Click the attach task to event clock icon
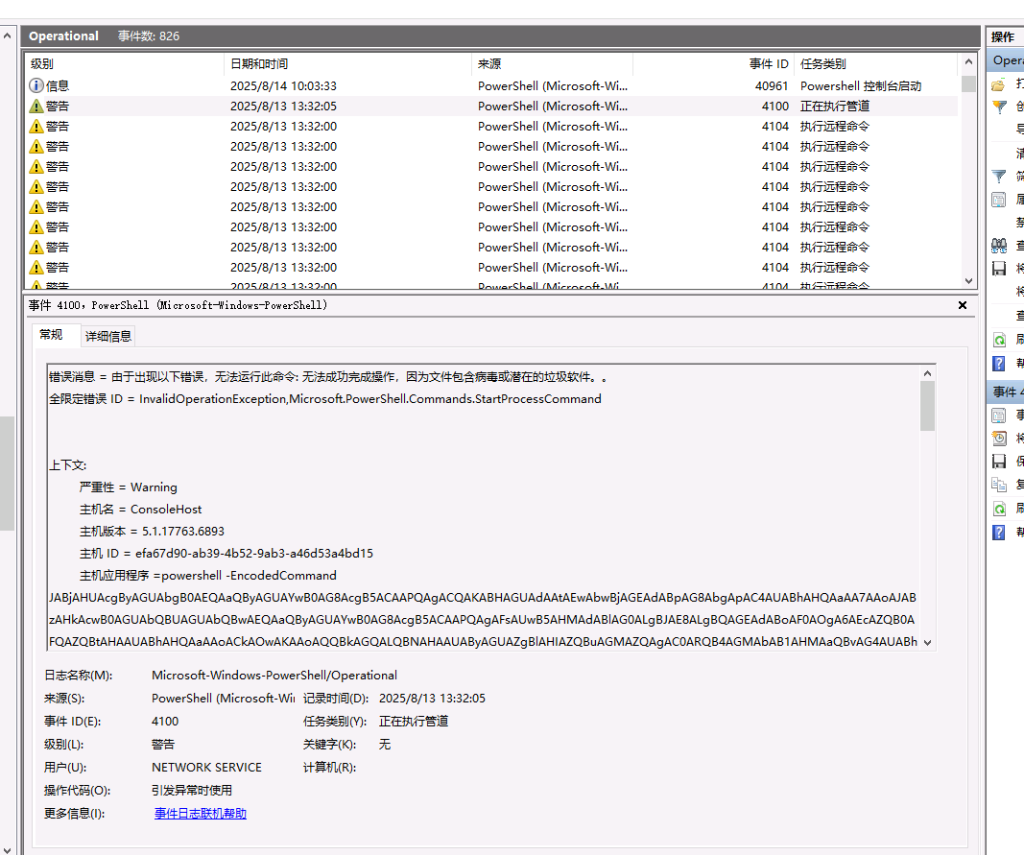The width and height of the screenshot is (1024, 855). pyautogui.click(x=998, y=438)
